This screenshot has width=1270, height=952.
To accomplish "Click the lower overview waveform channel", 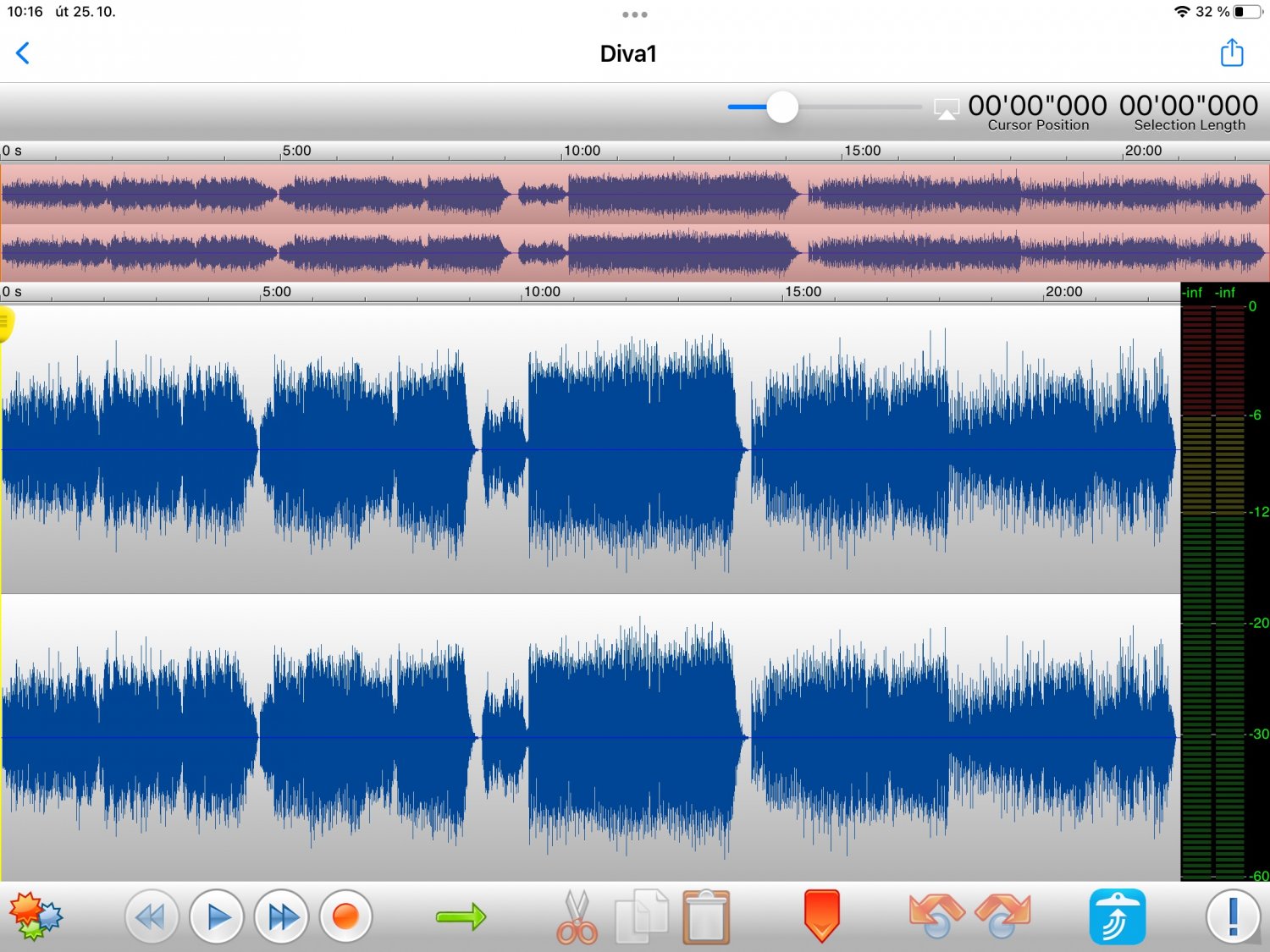I will coord(635,252).
